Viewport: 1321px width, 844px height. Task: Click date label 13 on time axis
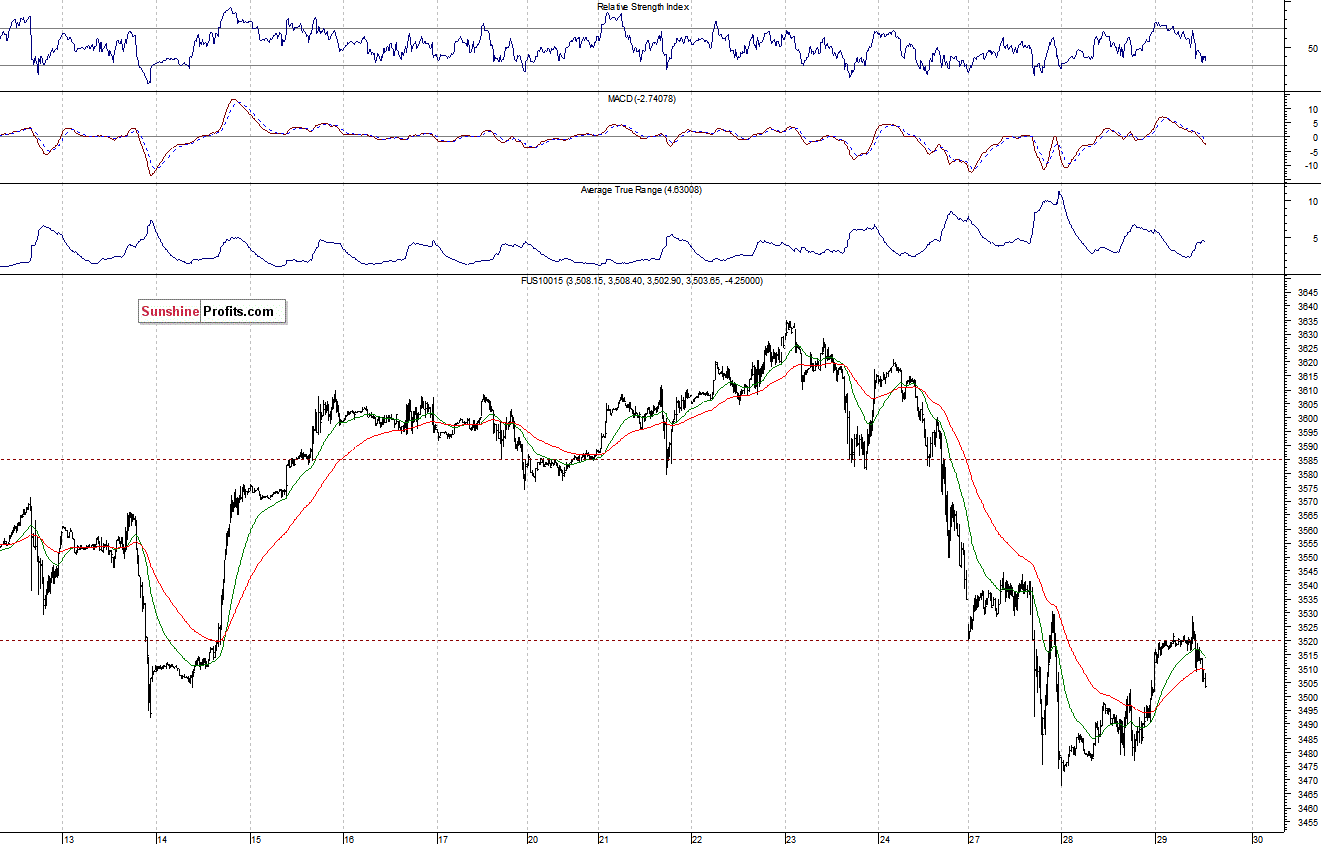pos(69,838)
